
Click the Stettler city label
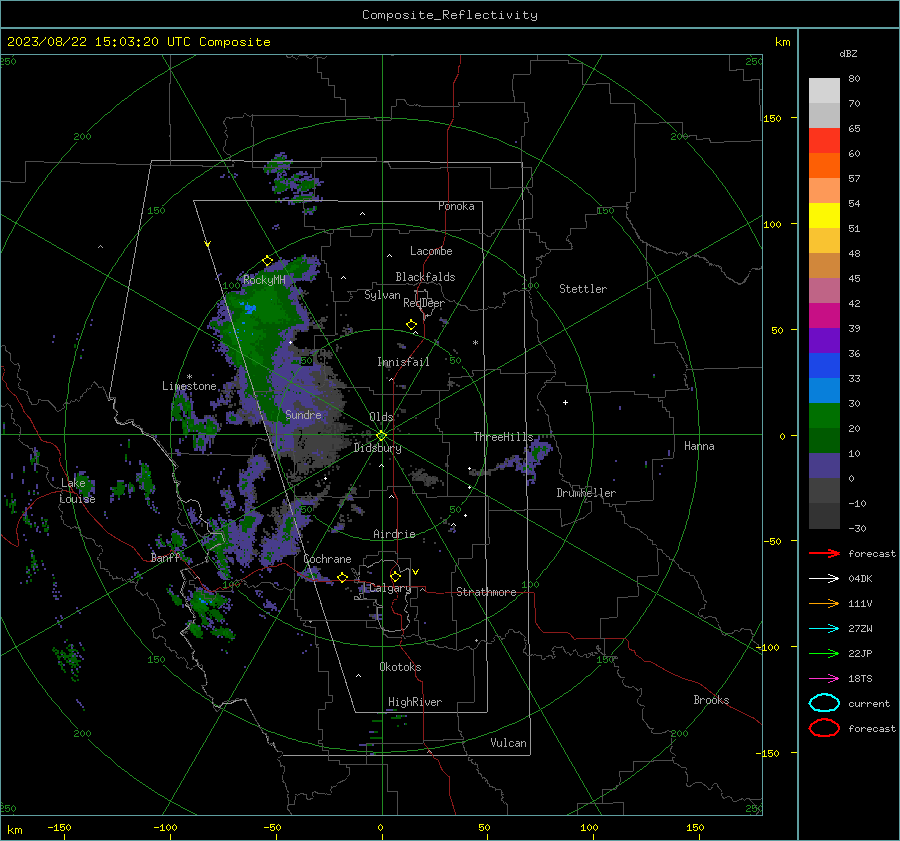pos(583,289)
